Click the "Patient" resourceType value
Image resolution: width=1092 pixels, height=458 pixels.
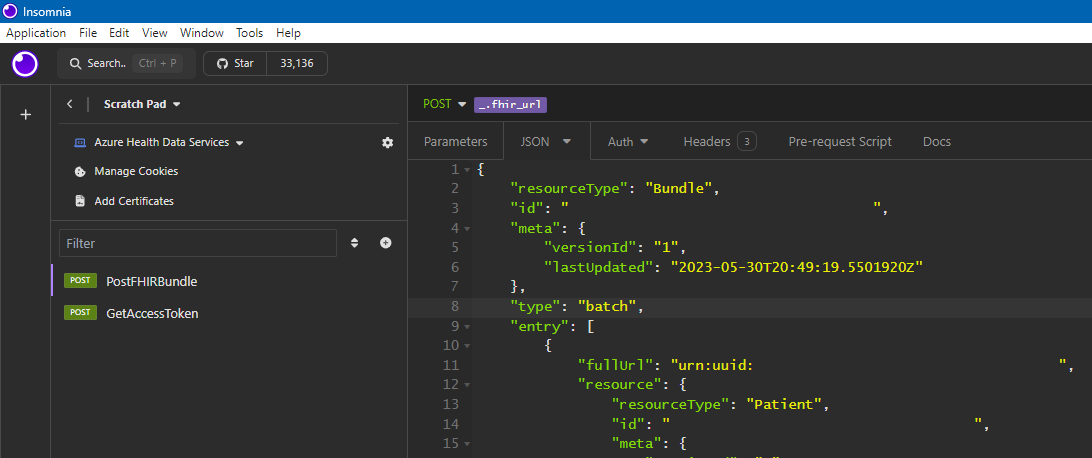[785, 404]
